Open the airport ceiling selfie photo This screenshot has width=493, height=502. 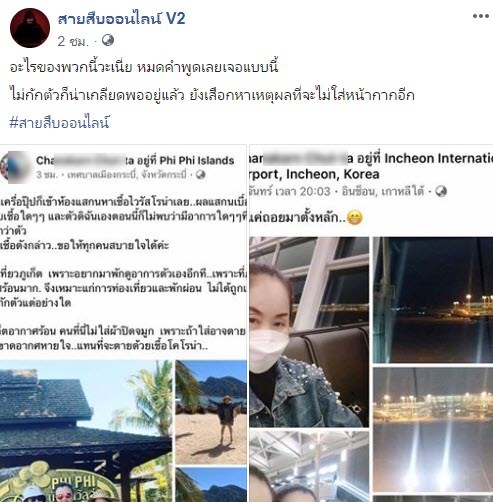[x=309, y=466]
